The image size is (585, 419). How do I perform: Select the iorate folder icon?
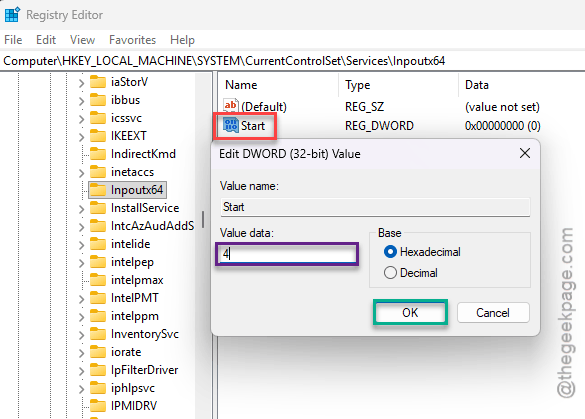tap(98, 352)
